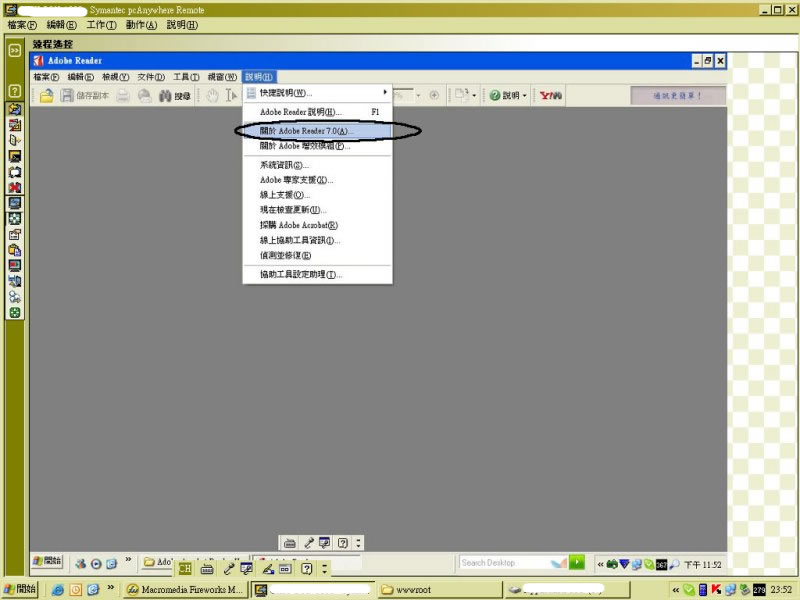This screenshot has height=600, width=800.
Task: Expand hidden quick launch icons on outer taskbar
Action: click(110, 588)
